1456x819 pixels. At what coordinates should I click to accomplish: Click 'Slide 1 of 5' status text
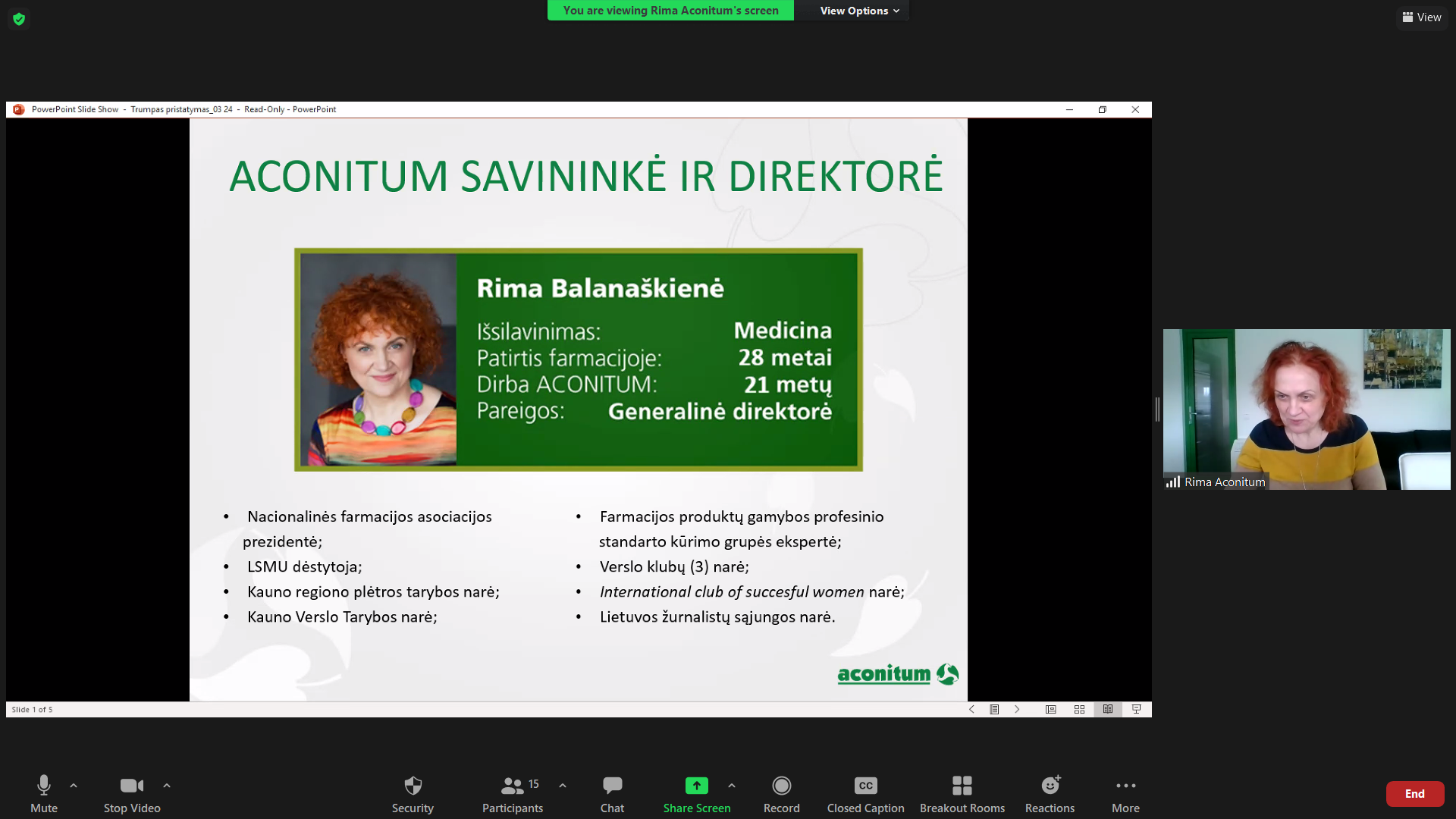(32, 710)
